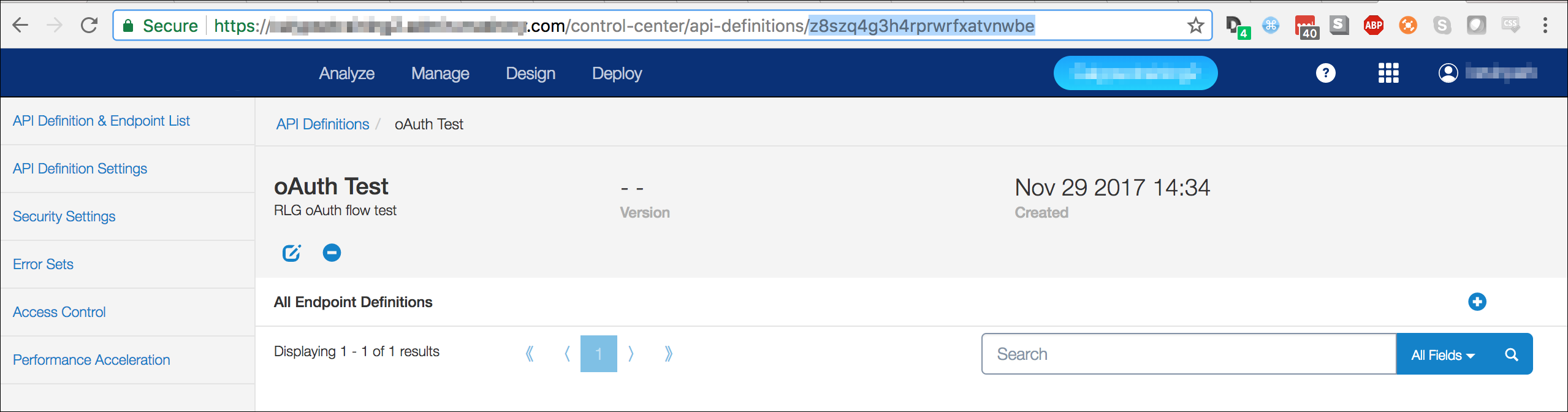
Task: Open the Analyze menu
Action: pyautogui.click(x=346, y=74)
